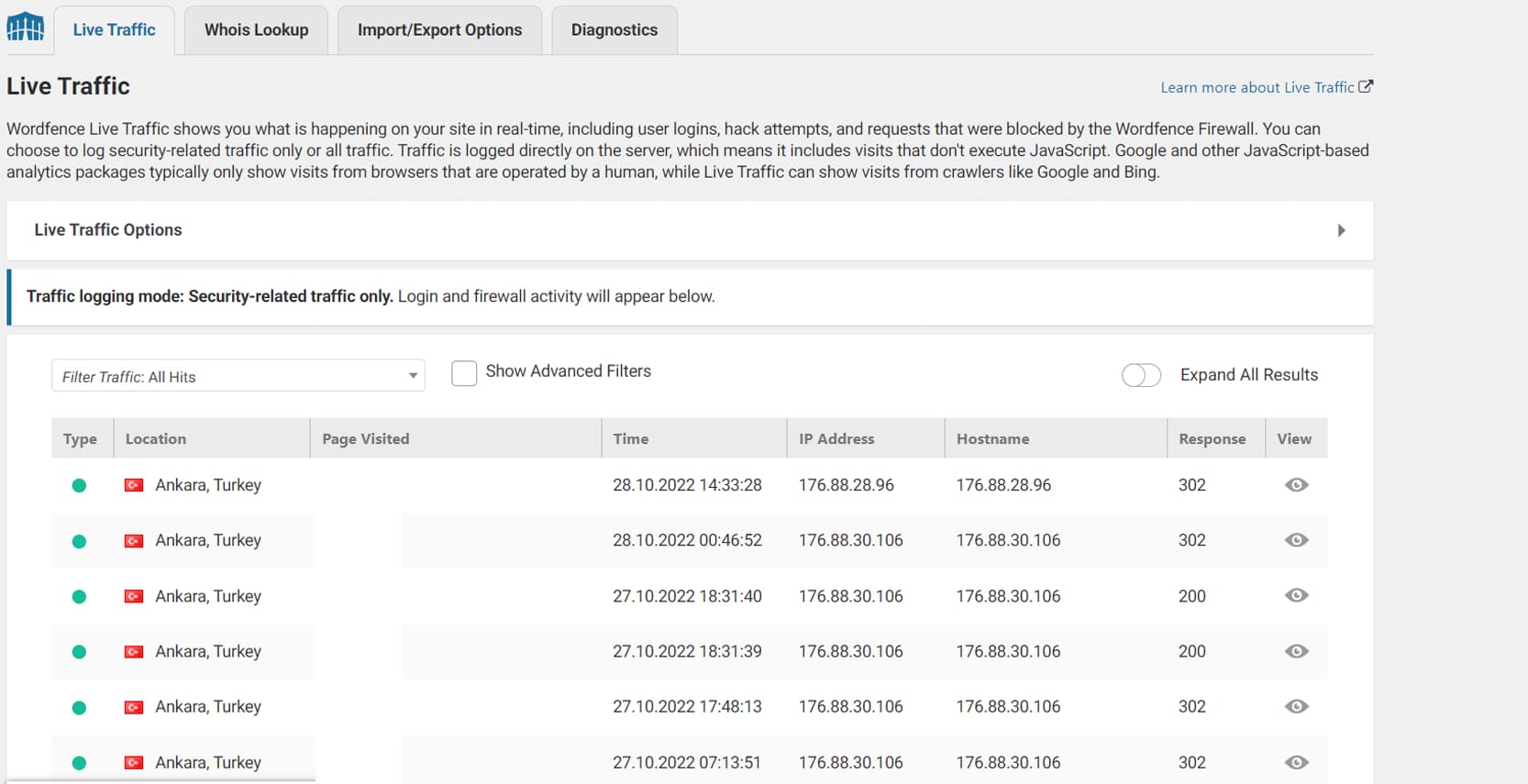This screenshot has width=1528, height=784.
Task: Expand Live Traffic Options with the arrow
Action: pos(1341,230)
